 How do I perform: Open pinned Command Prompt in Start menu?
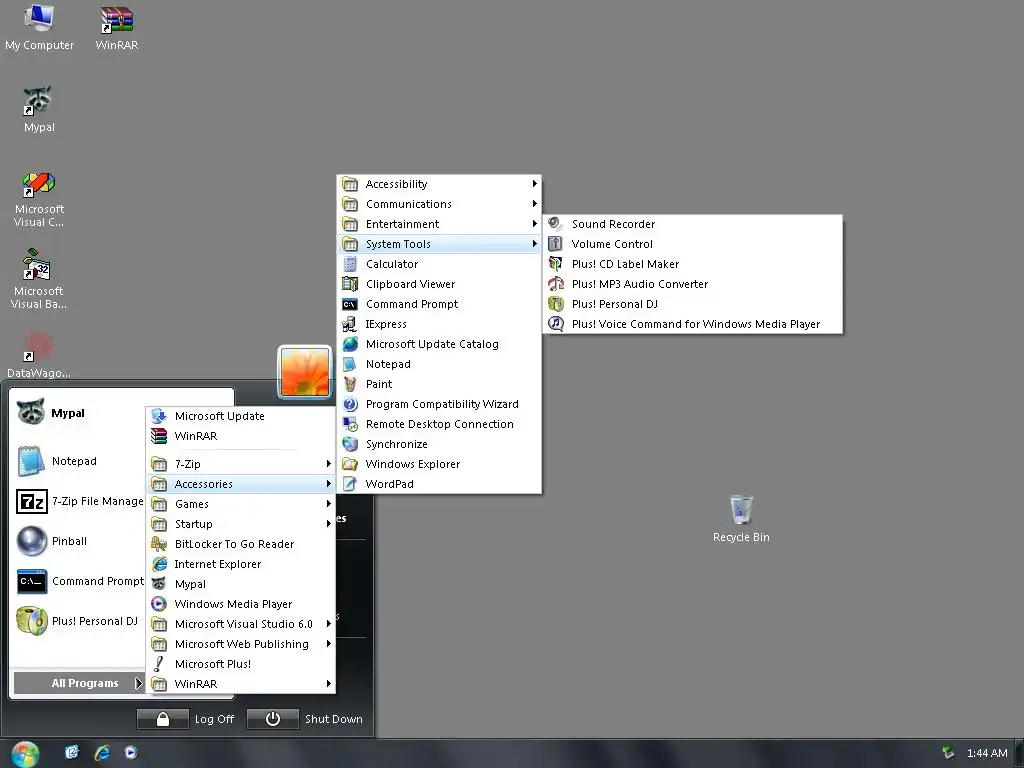point(78,581)
